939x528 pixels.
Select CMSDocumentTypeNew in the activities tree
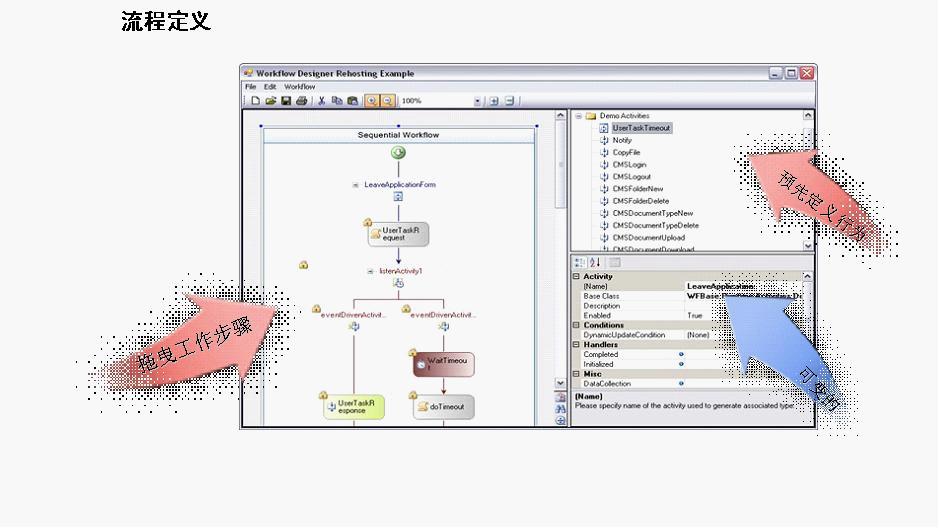pos(653,213)
